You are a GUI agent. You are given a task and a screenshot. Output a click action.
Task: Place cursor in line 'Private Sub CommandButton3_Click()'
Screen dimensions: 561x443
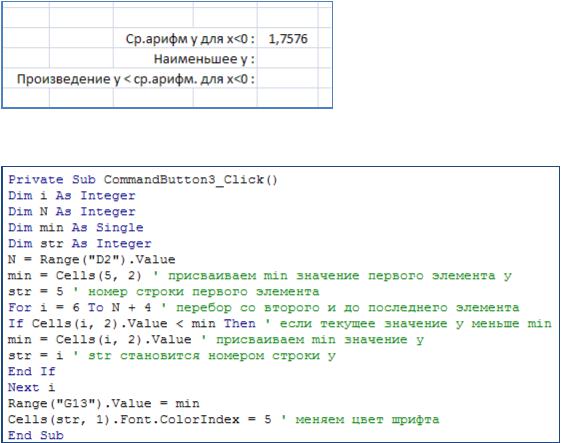click(x=143, y=180)
